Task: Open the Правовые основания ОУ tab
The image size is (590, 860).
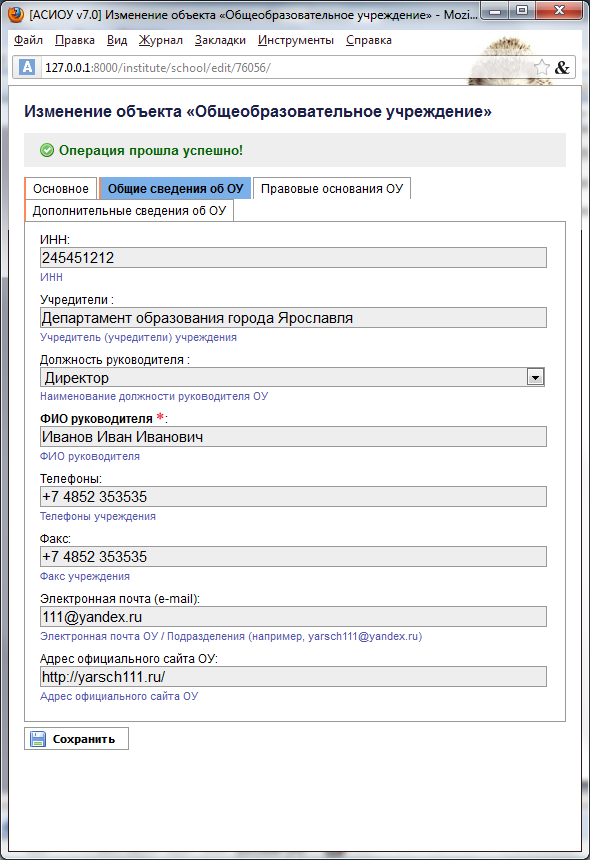Action: coord(332,189)
